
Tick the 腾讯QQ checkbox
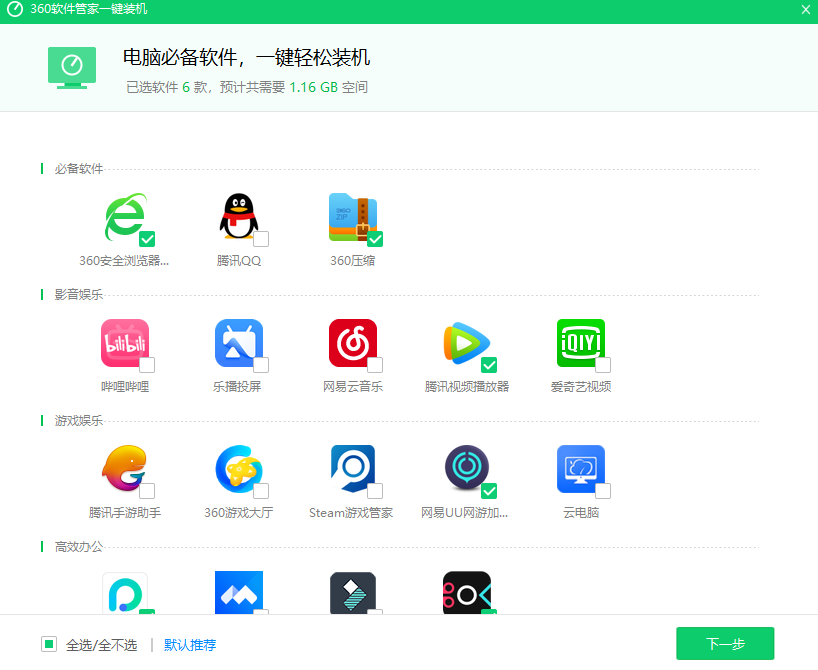click(x=261, y=239)
